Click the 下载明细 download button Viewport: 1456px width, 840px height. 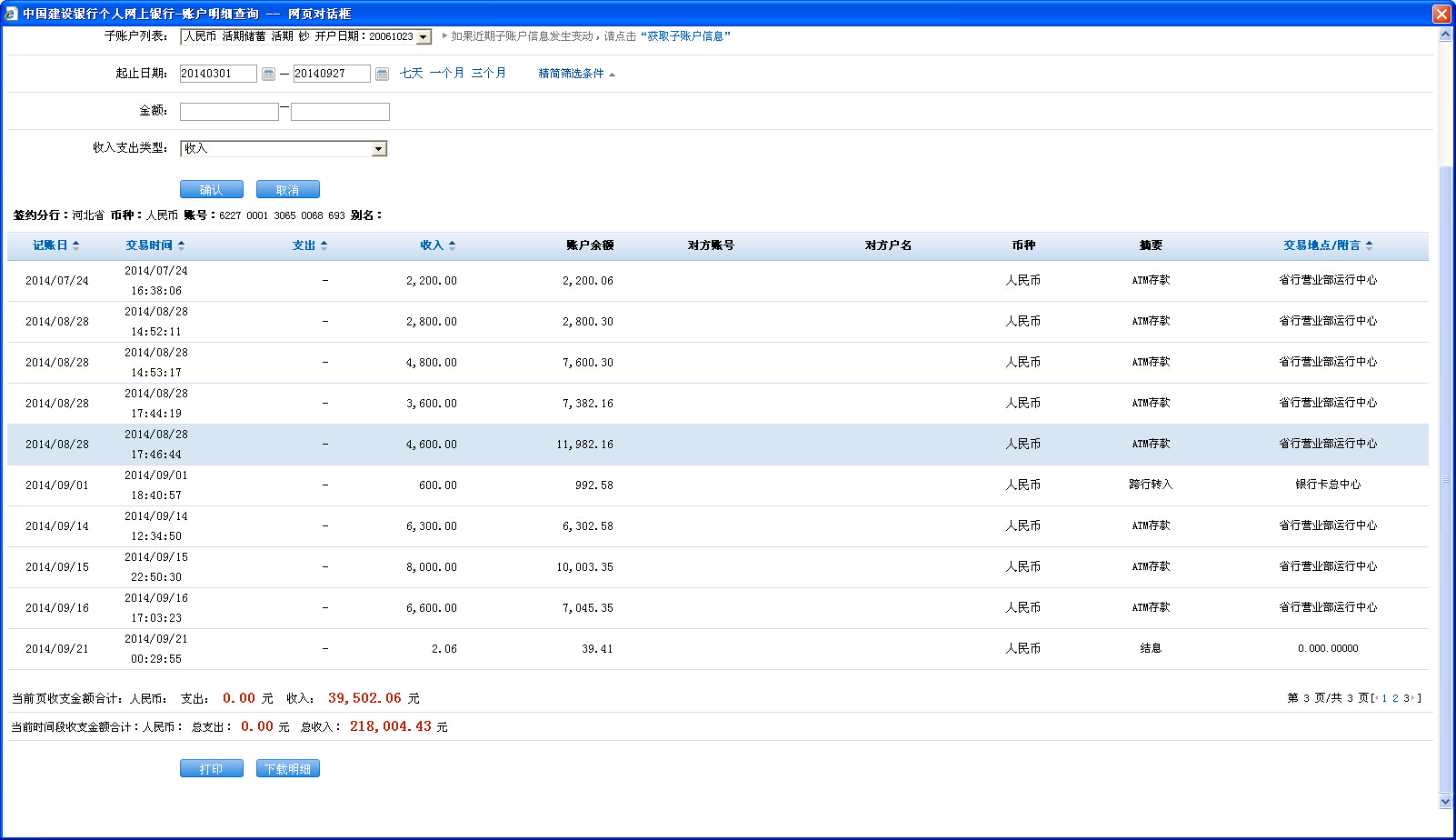(x=287, y=769)
